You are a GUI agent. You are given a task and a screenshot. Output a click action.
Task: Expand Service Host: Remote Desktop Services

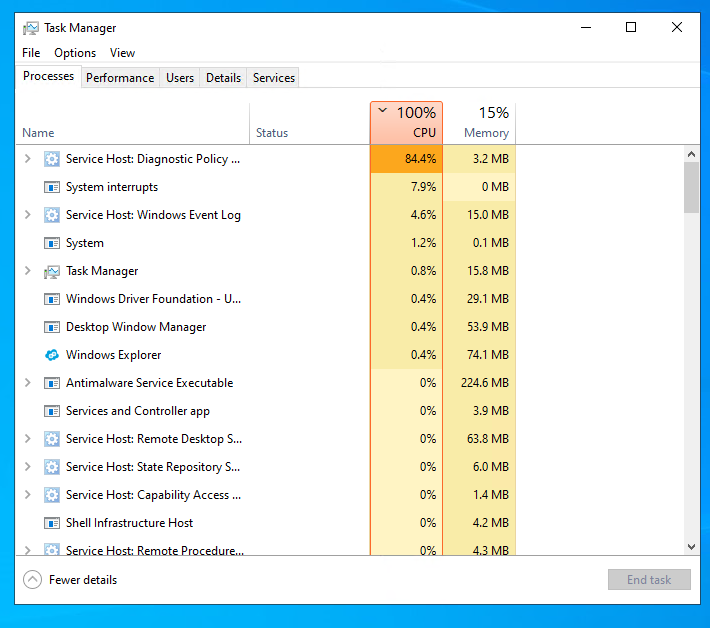point(27,439)
